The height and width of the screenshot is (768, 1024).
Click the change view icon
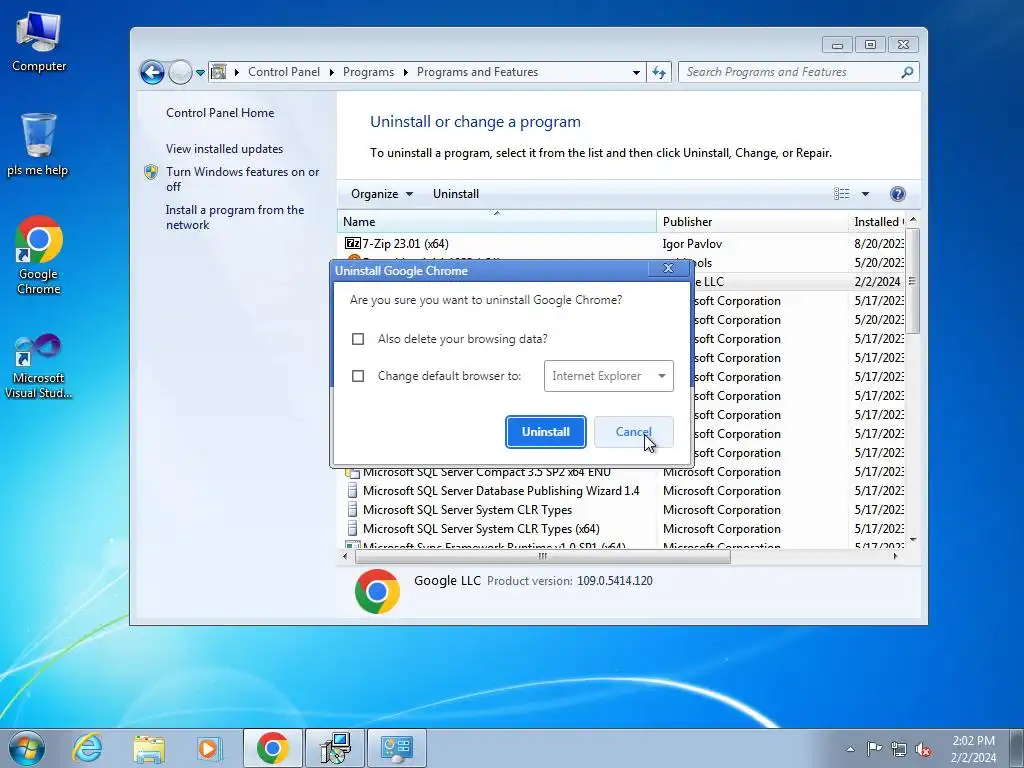[842, 193]
